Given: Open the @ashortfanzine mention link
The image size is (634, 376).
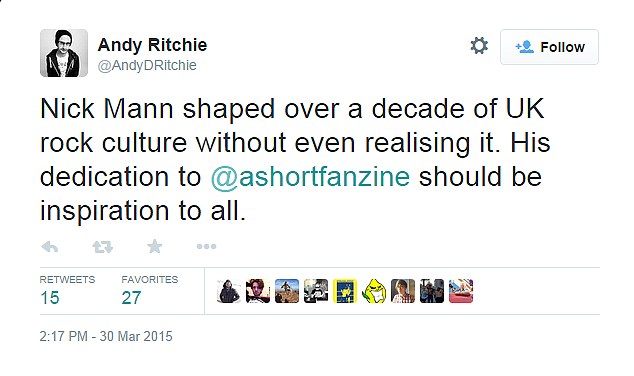Looking at the screenshot, I should point(310,177).
